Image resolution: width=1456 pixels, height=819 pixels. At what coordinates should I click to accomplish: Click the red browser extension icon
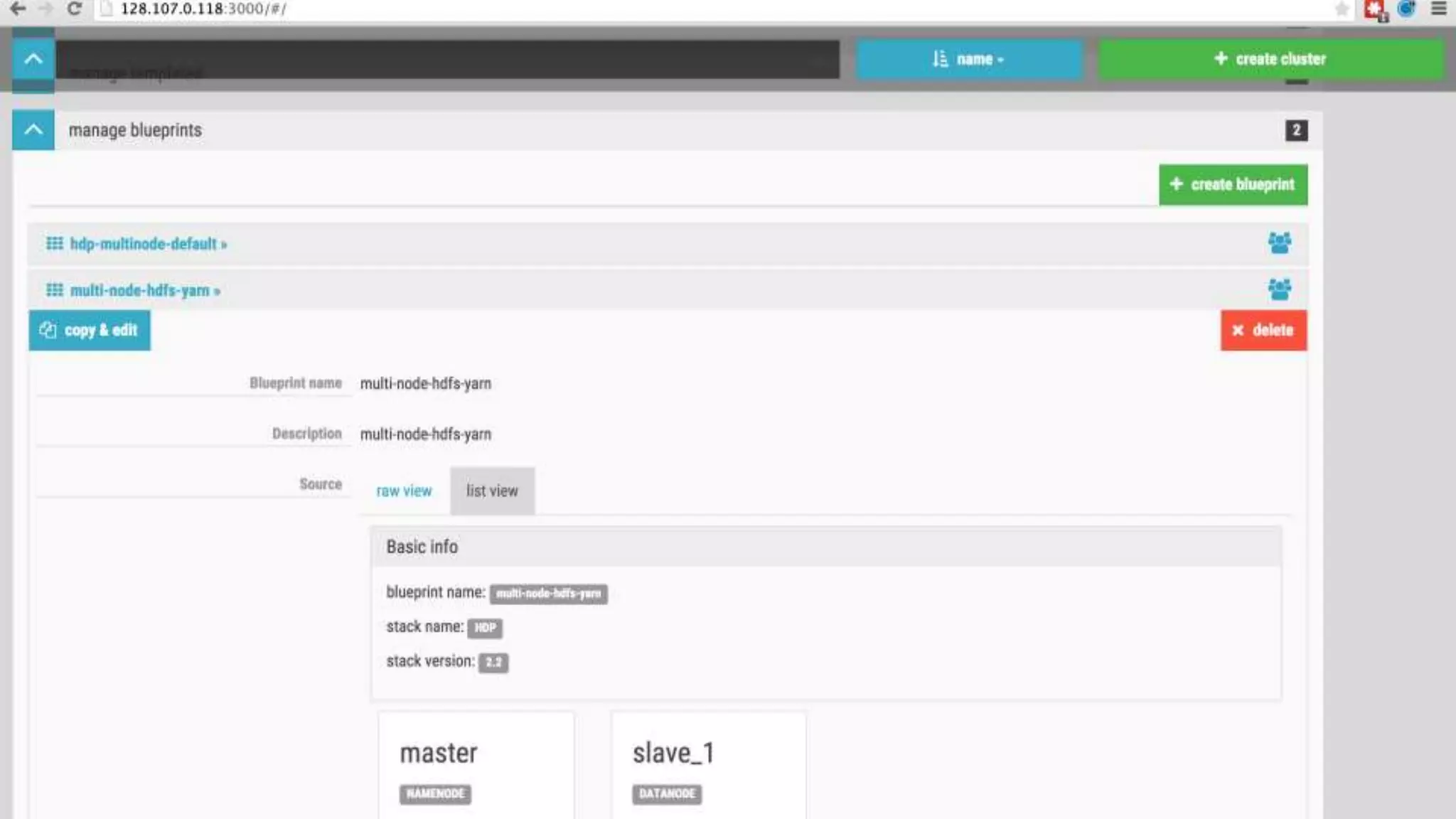pyautogui.click(x=1375, y=9)
